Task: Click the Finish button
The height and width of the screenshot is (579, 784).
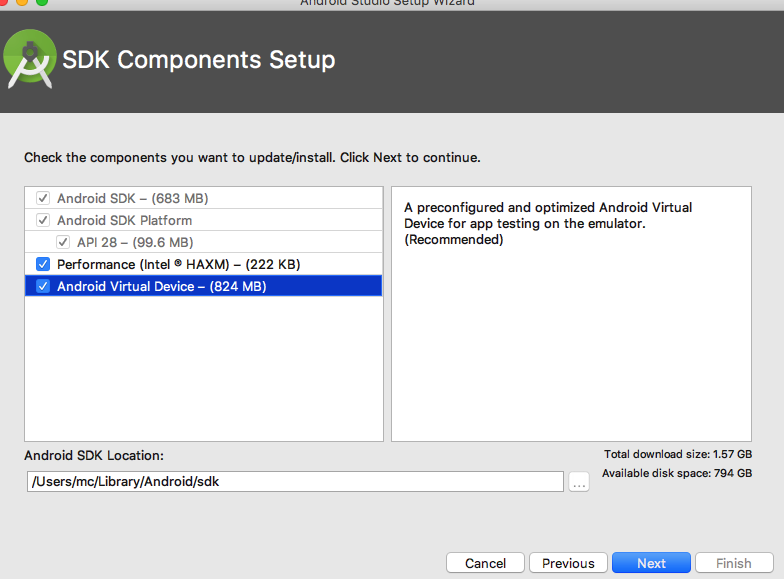Action: (734, 563)
